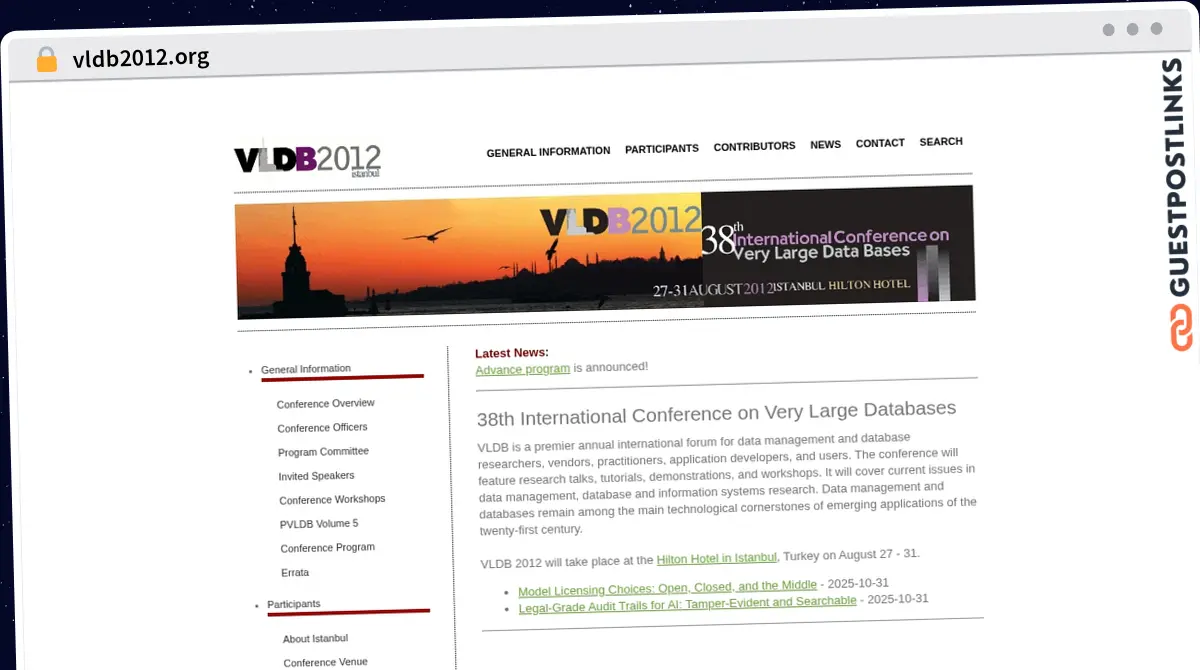Click the Latest News label
Screen dimensions: 1200x670
(512, 353)
